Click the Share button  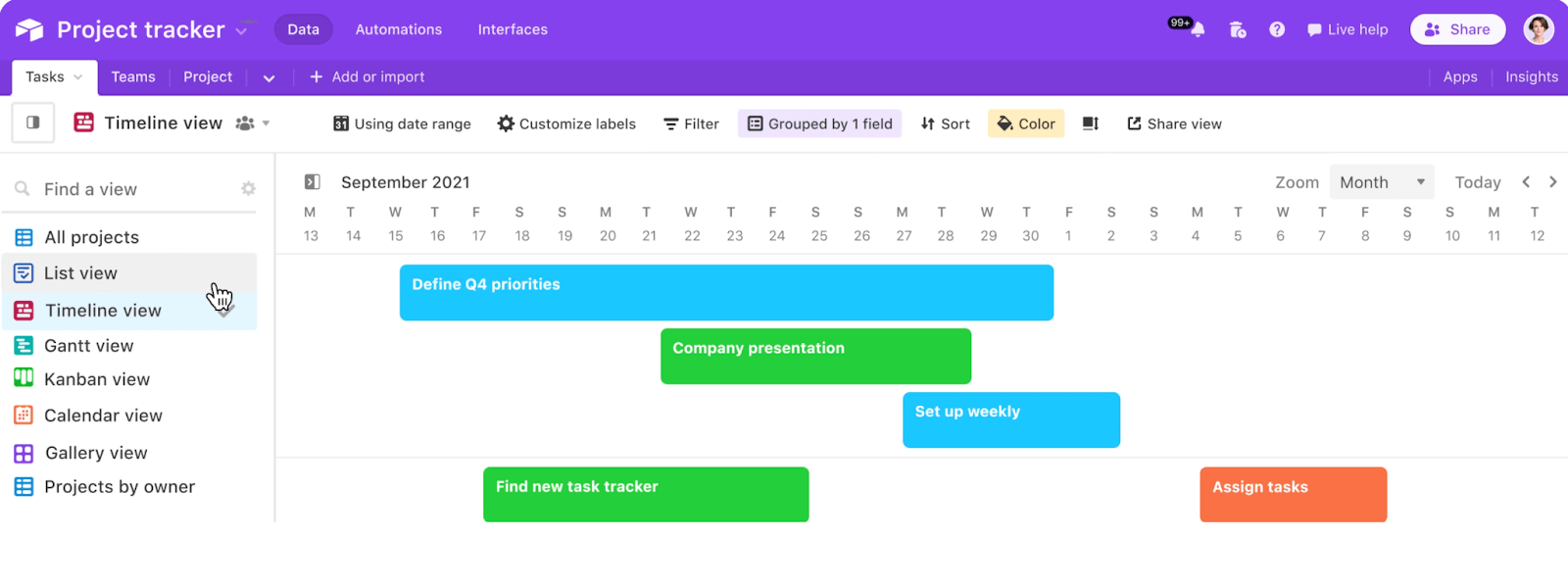click(1457, 29)
